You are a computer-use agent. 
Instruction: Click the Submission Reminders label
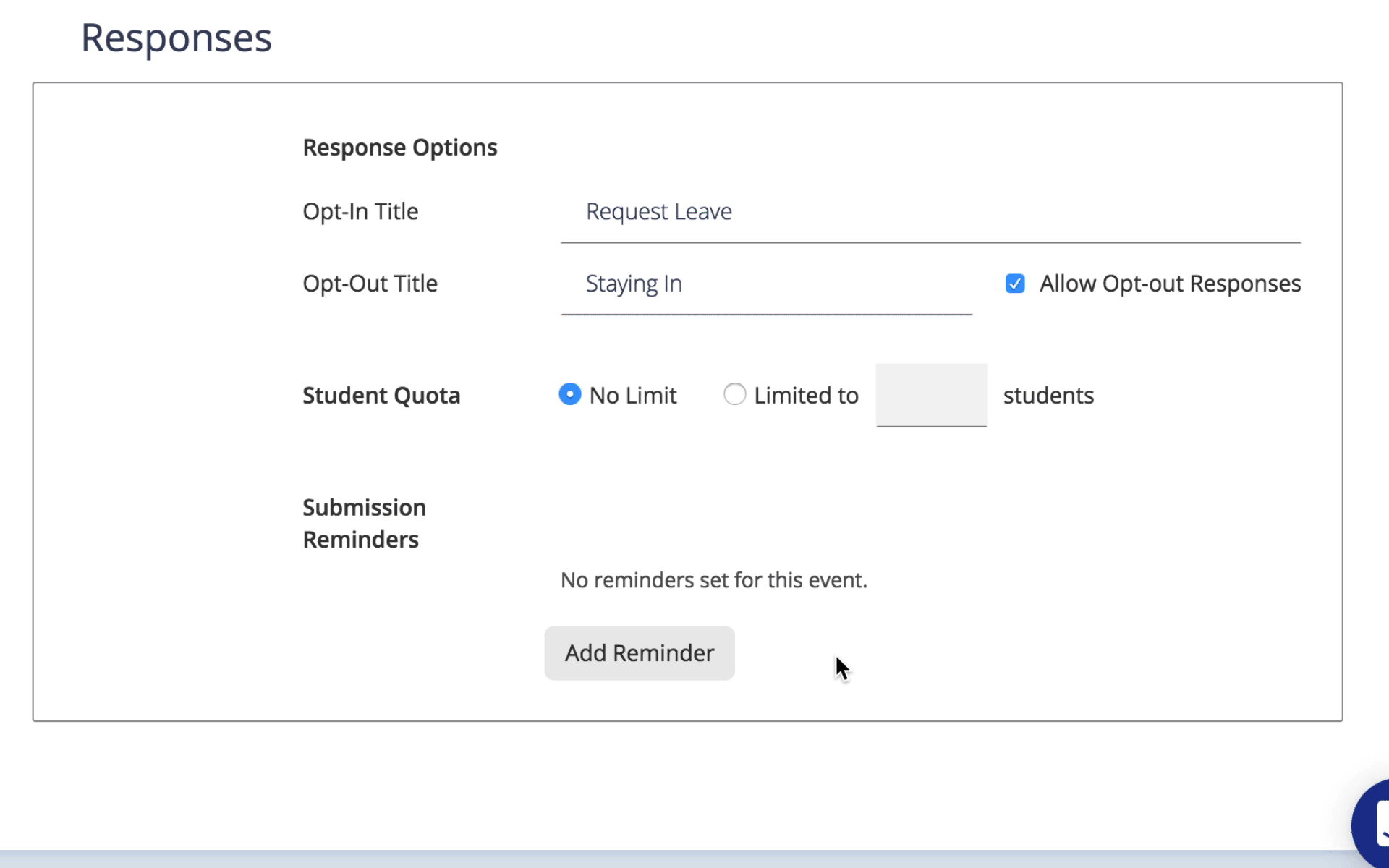pos(364,524)
